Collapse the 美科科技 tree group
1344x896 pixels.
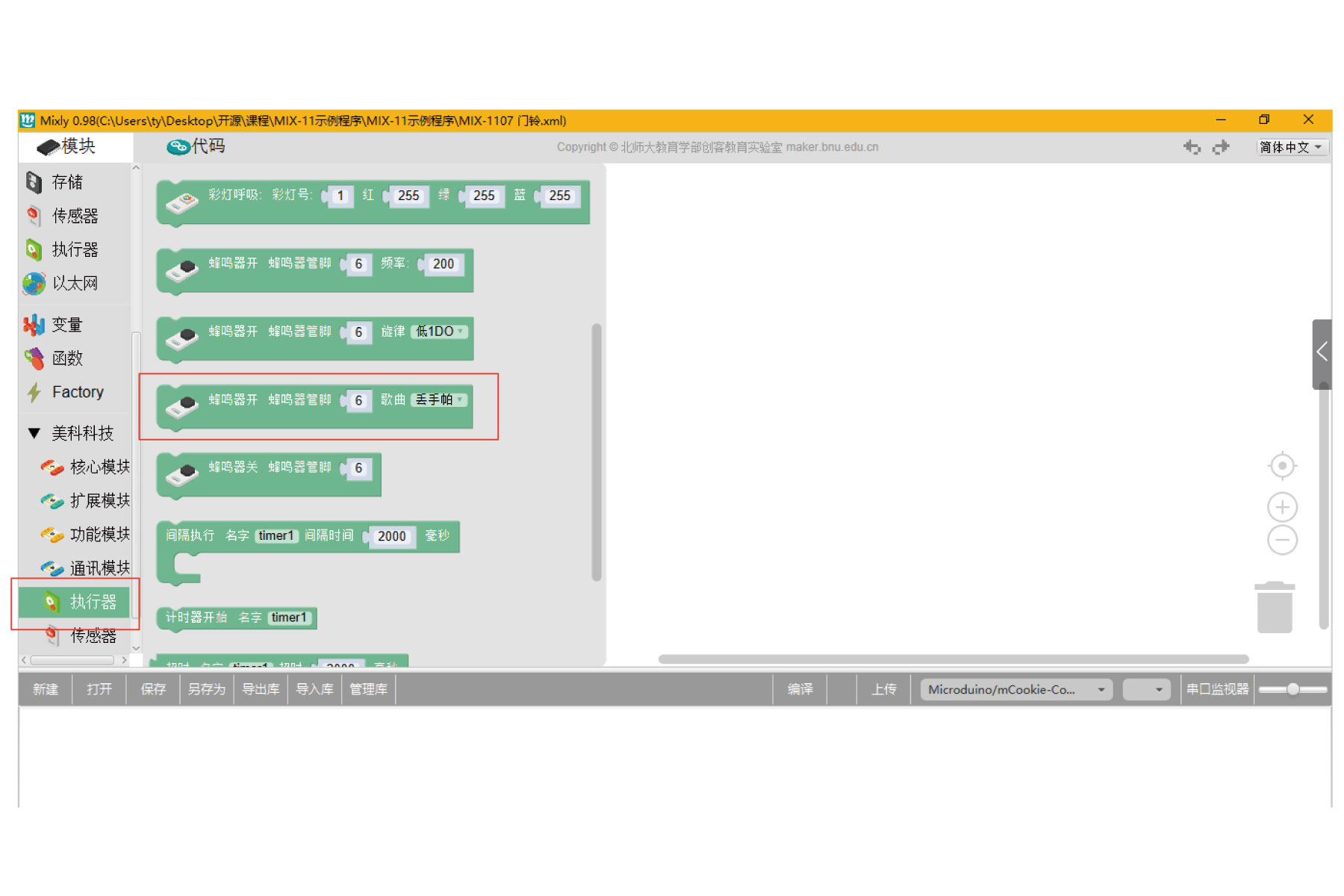[34, 433]
